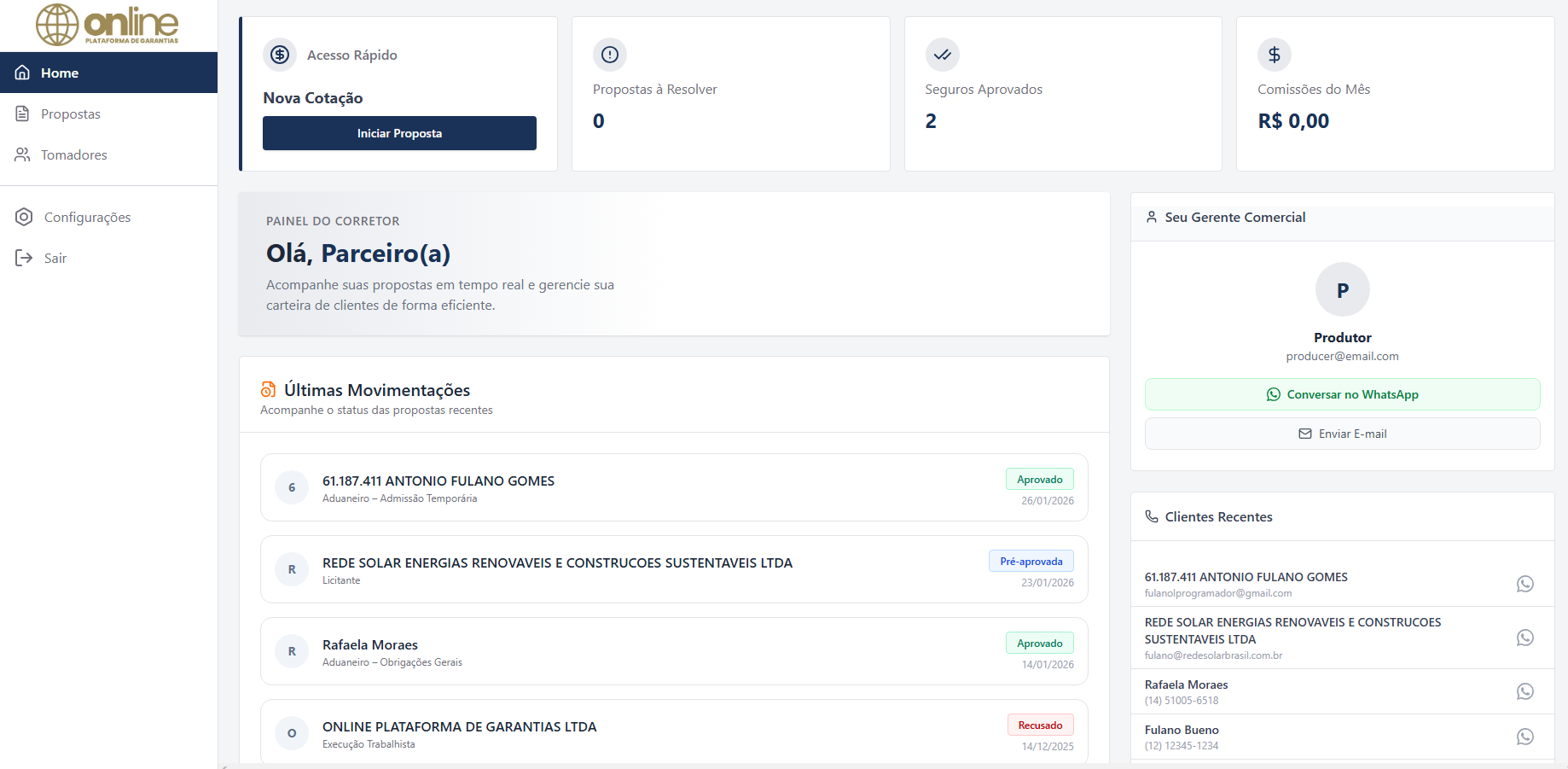The width and height of the screenshot is (1568, 769).
Task: Click the phone icon beside Clientes Recentes
Action: tap(1152, 516)
